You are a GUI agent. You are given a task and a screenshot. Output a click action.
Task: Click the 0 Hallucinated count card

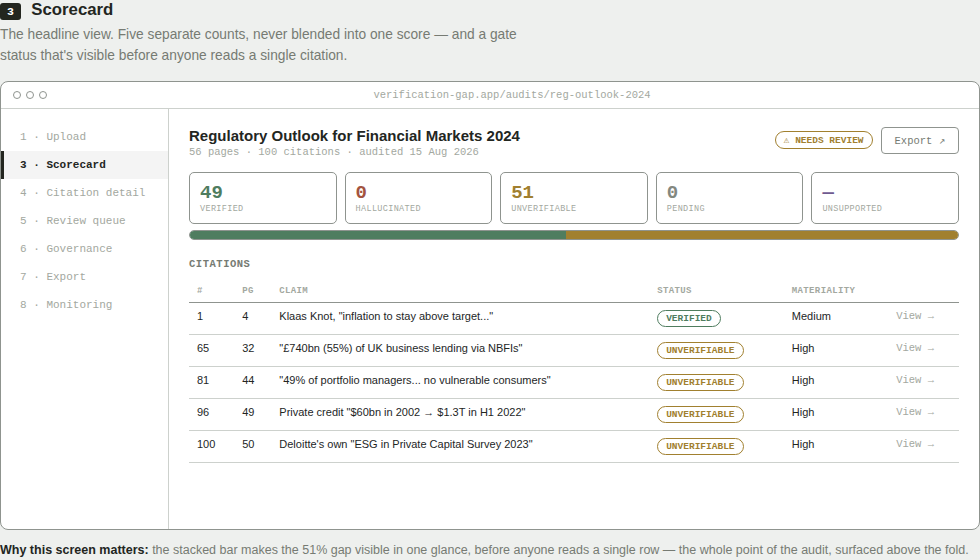[x=418, y=198]
